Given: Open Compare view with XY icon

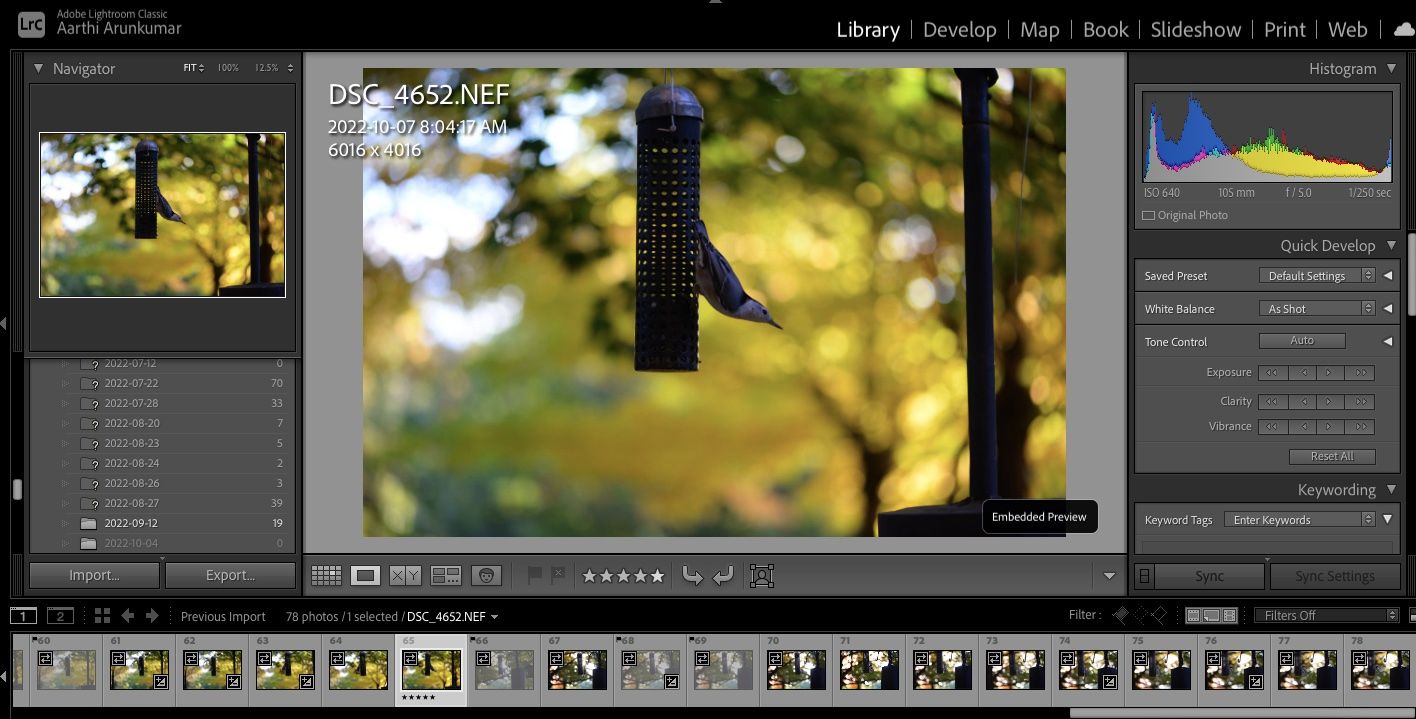Looking at the screenshot, I should tap(405, 576).
